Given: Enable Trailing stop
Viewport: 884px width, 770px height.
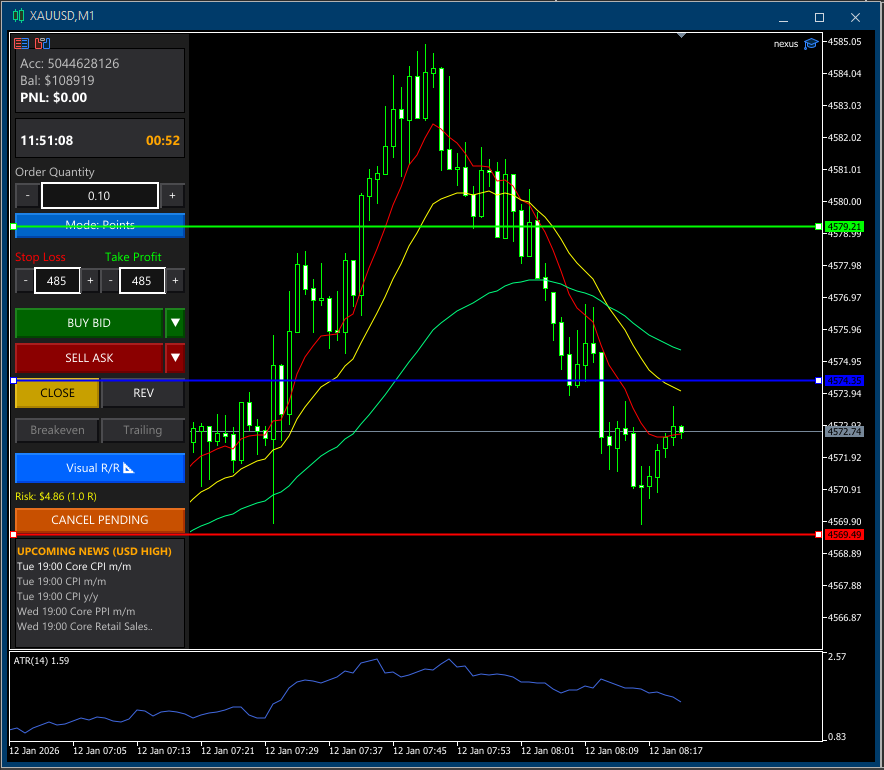Looking at the screenshot, I should point(142,430).
